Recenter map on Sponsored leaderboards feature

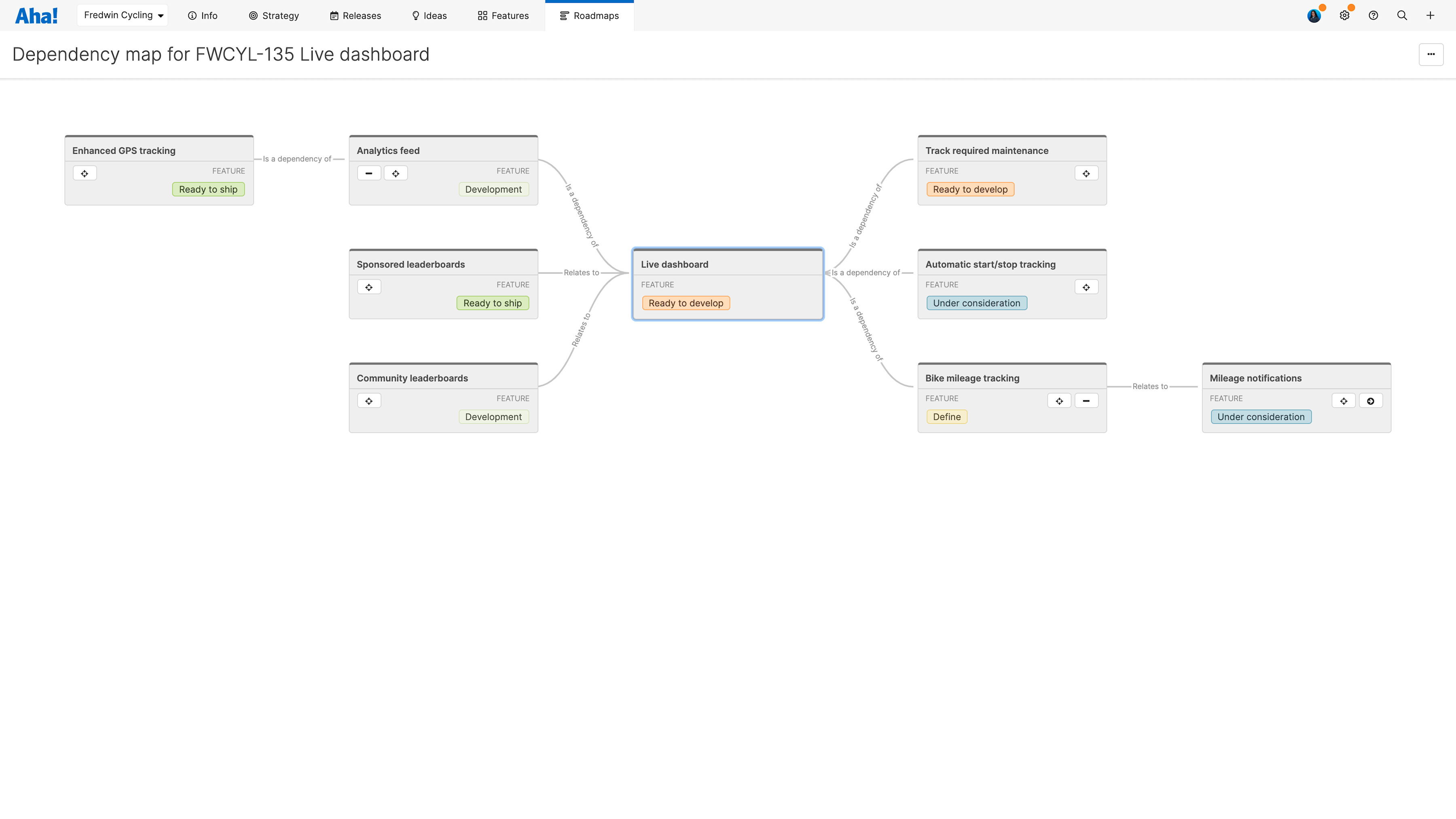(368, 287)
